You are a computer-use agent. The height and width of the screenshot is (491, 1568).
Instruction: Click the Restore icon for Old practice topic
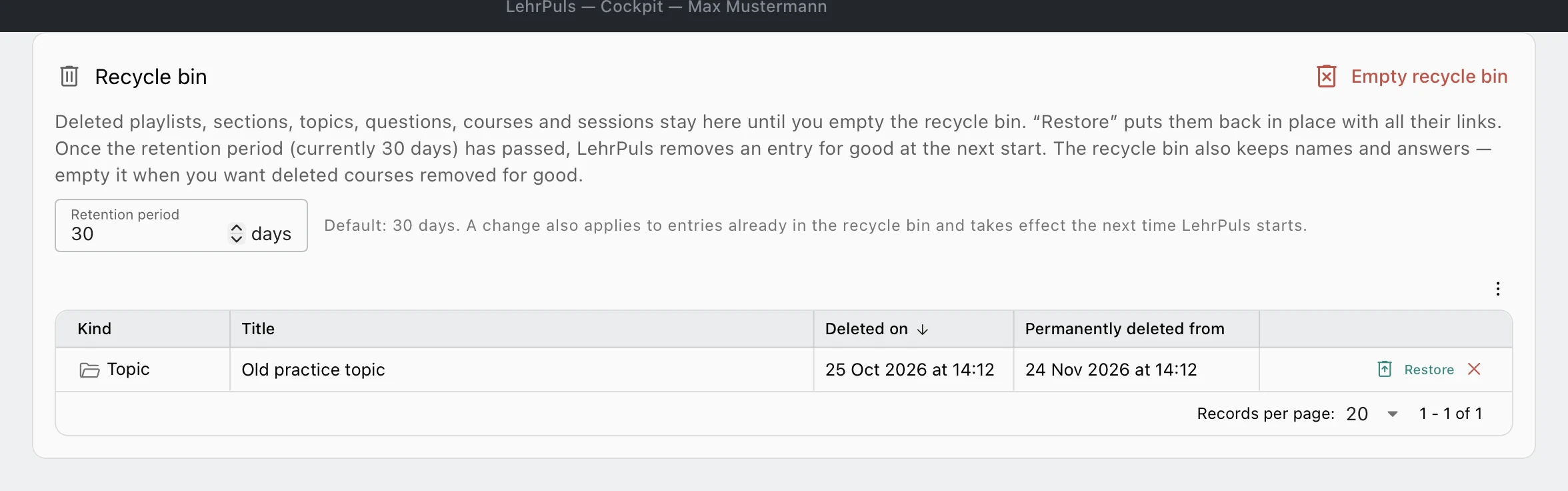1385,369
